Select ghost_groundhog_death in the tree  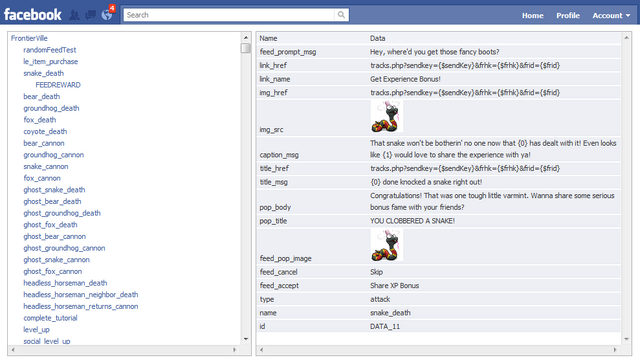(62, 213)
